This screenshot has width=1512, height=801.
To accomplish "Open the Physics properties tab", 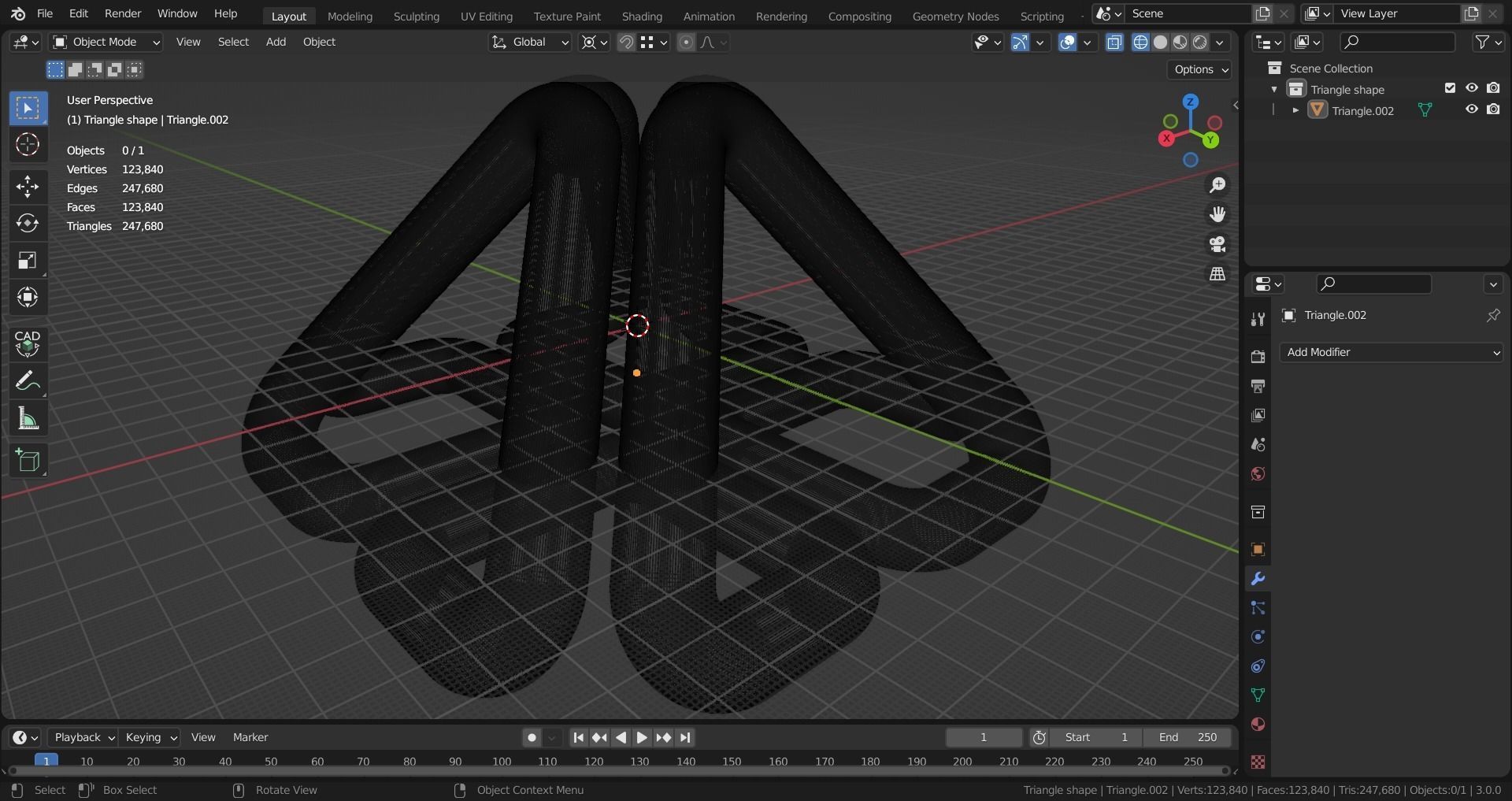I will [x=1258, y=637].
